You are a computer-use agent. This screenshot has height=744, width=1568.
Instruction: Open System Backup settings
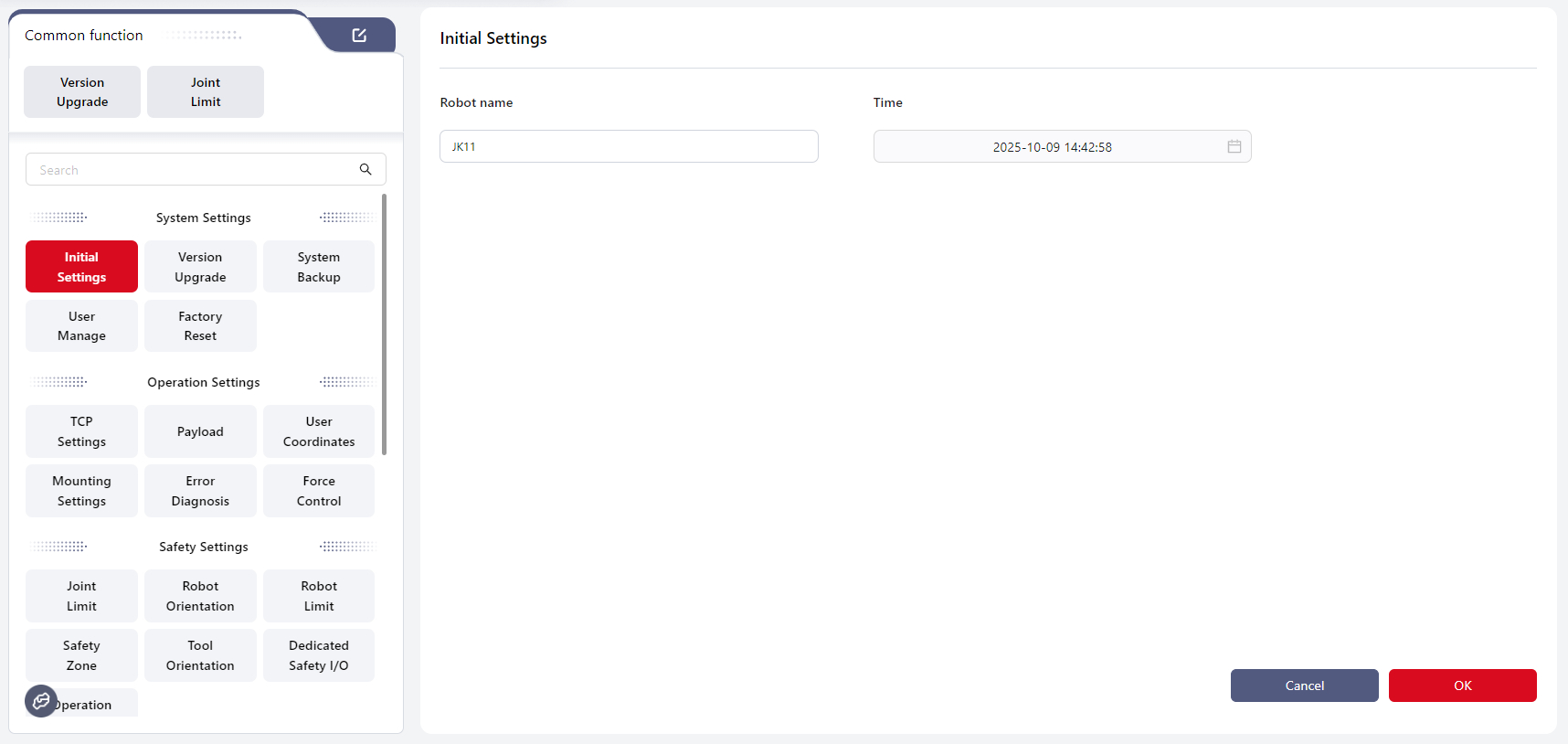pyautogui.click(x=319, y=267)
